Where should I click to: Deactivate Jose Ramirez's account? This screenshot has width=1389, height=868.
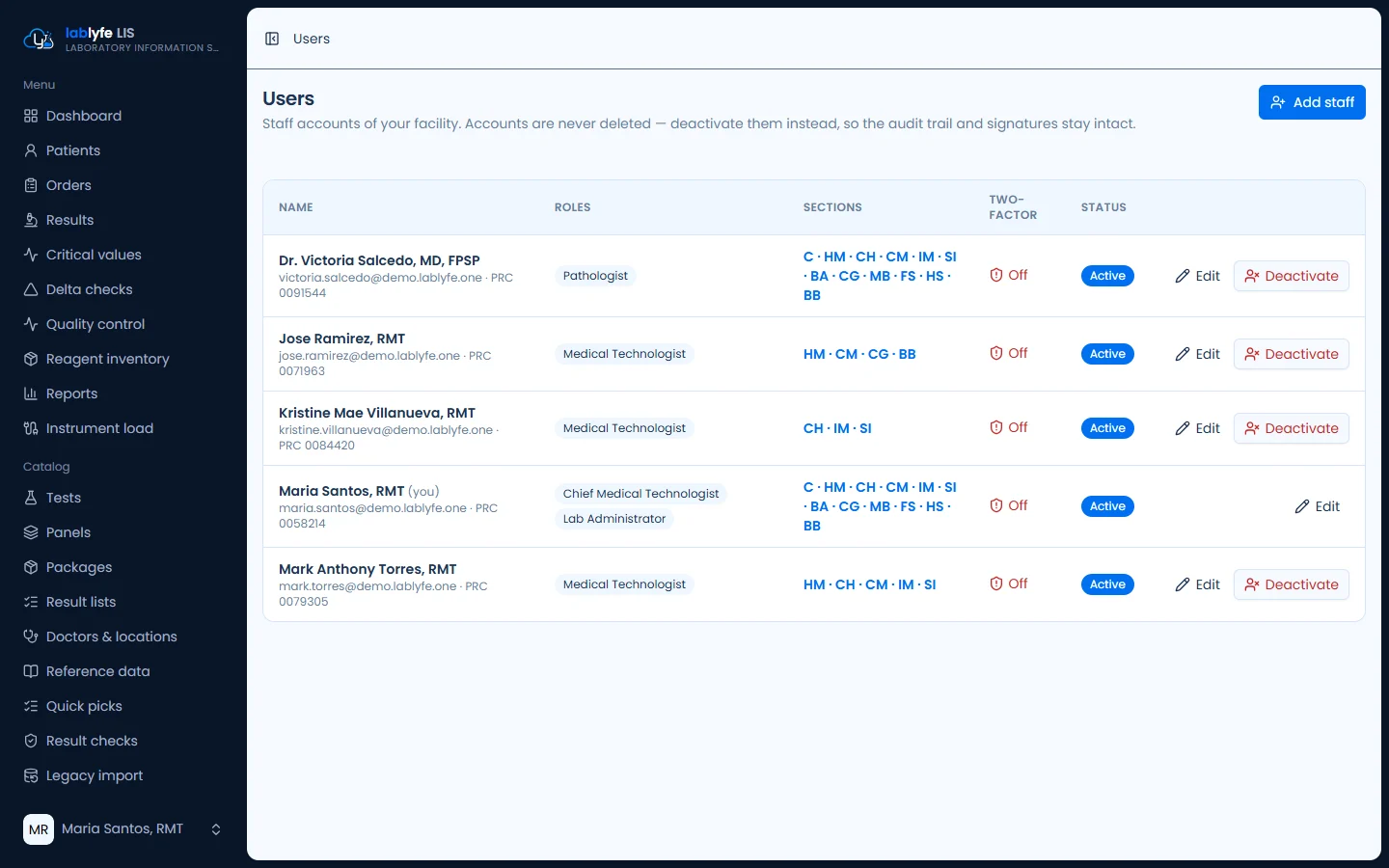click(x=1292, y=354)
